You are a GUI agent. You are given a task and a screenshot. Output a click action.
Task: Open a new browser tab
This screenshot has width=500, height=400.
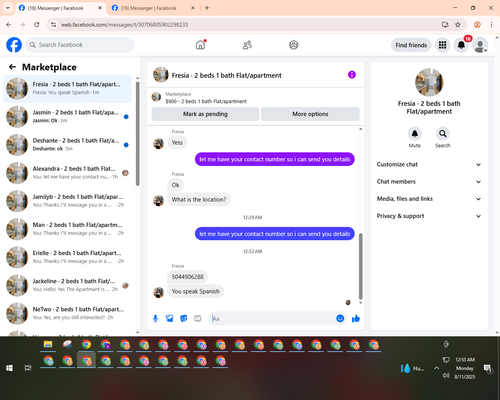coord(207,8)
